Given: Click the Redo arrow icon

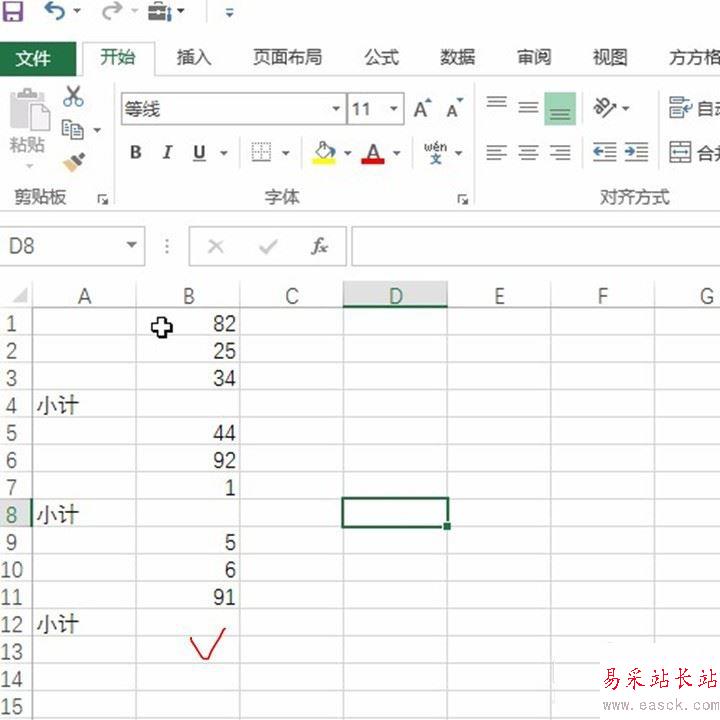Looking at the screenshot, I should [x=112, y=11].
